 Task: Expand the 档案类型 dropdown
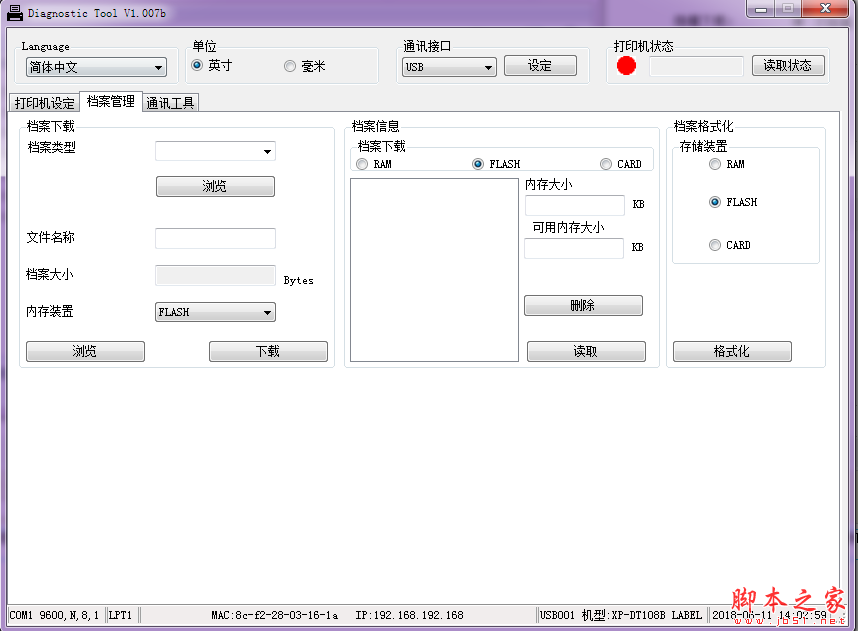[x=215, y=151]
